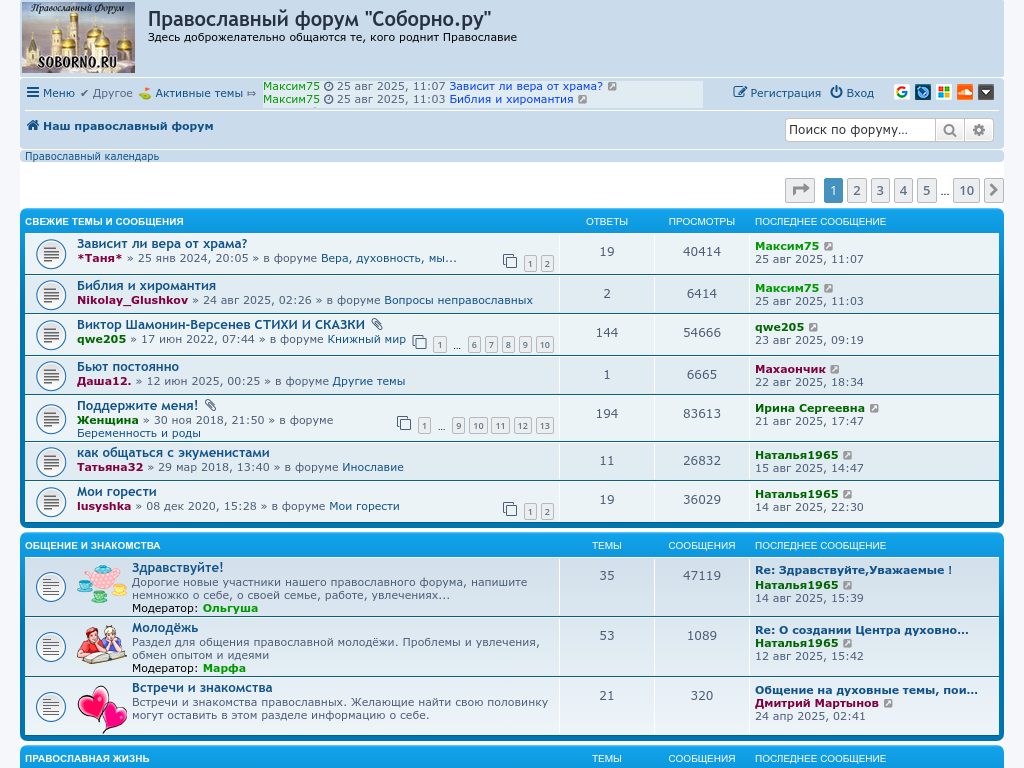Go to the next page arrow

[993, 191]
